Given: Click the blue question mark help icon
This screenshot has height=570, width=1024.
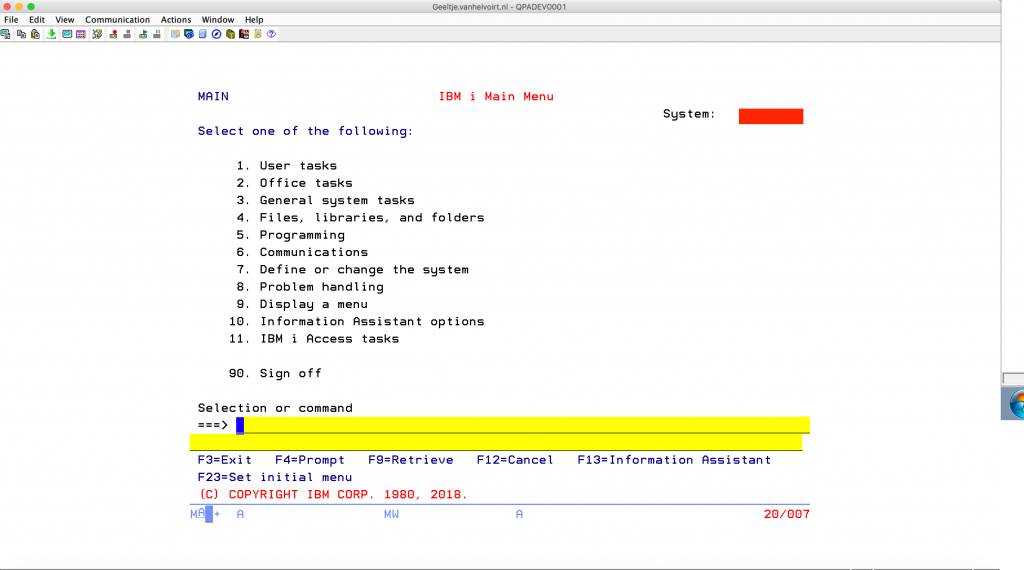Looking at the screenshot, I should pyautogui.click(x=271, y=34).
